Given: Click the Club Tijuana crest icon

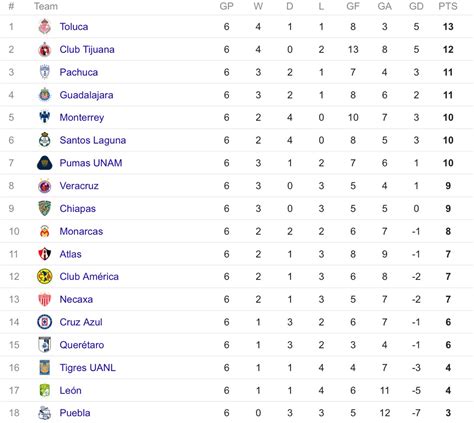Looking at the screenshot, I should point(45,50).
